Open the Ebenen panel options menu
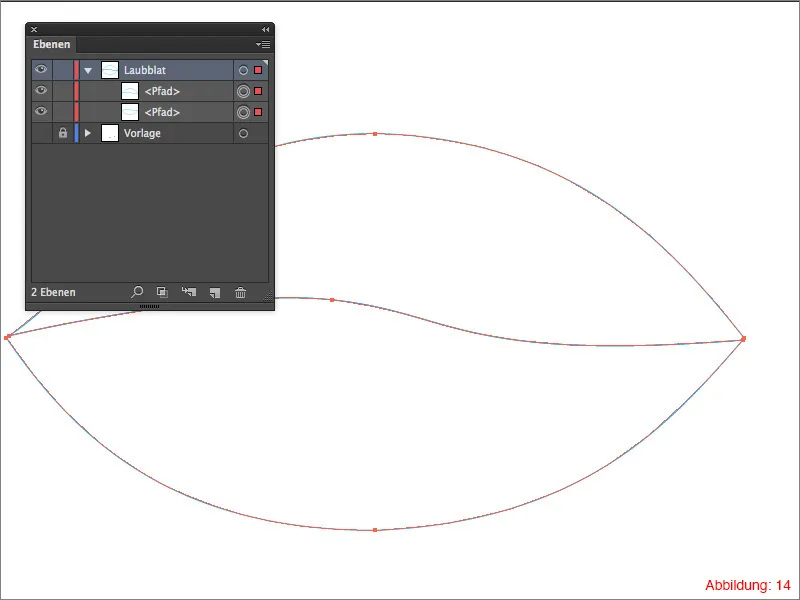 pos(263,44)
